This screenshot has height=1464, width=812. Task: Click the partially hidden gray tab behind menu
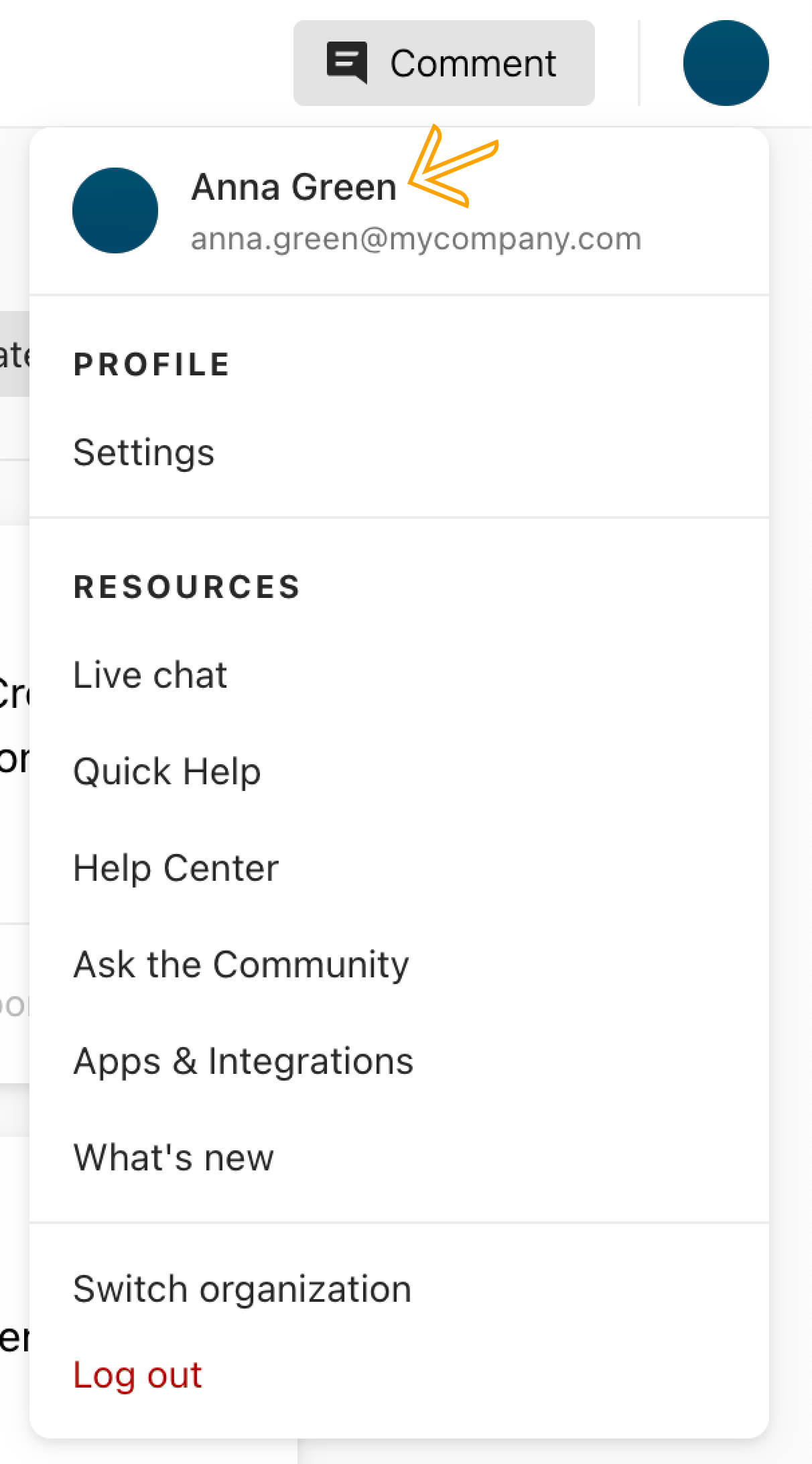click(15, 354)
